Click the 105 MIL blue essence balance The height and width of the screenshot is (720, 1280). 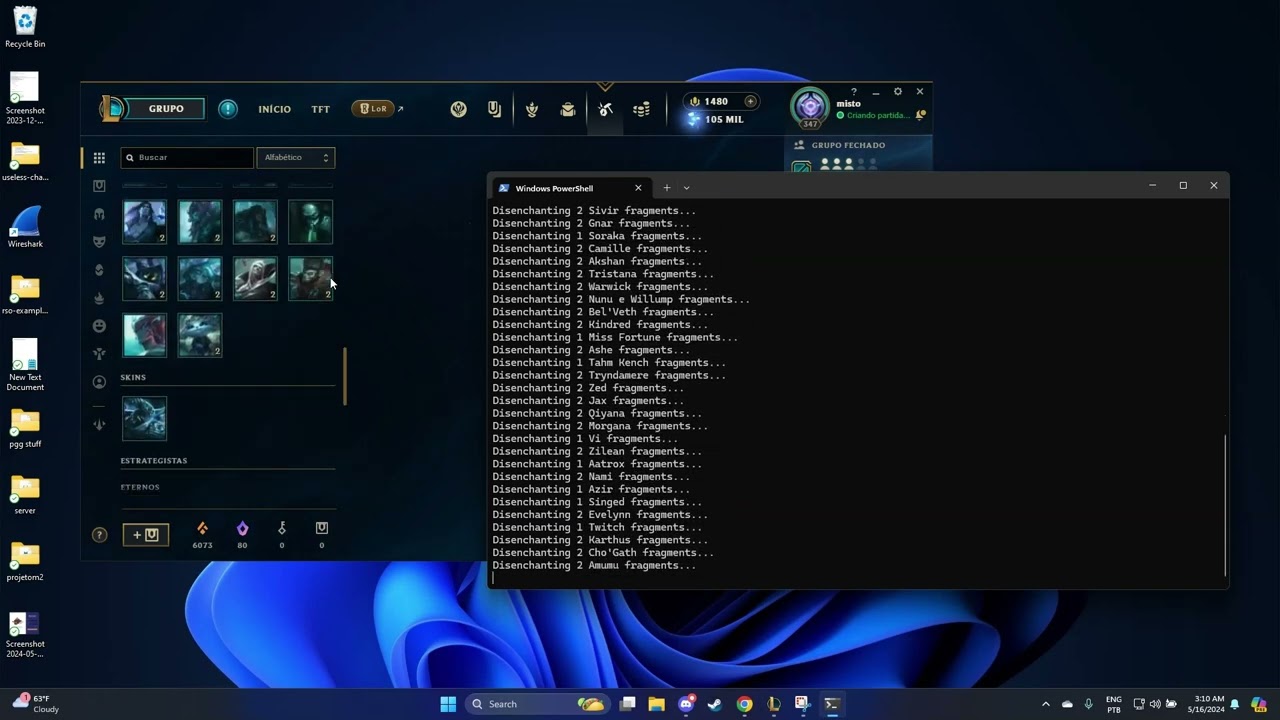(724, 119)
